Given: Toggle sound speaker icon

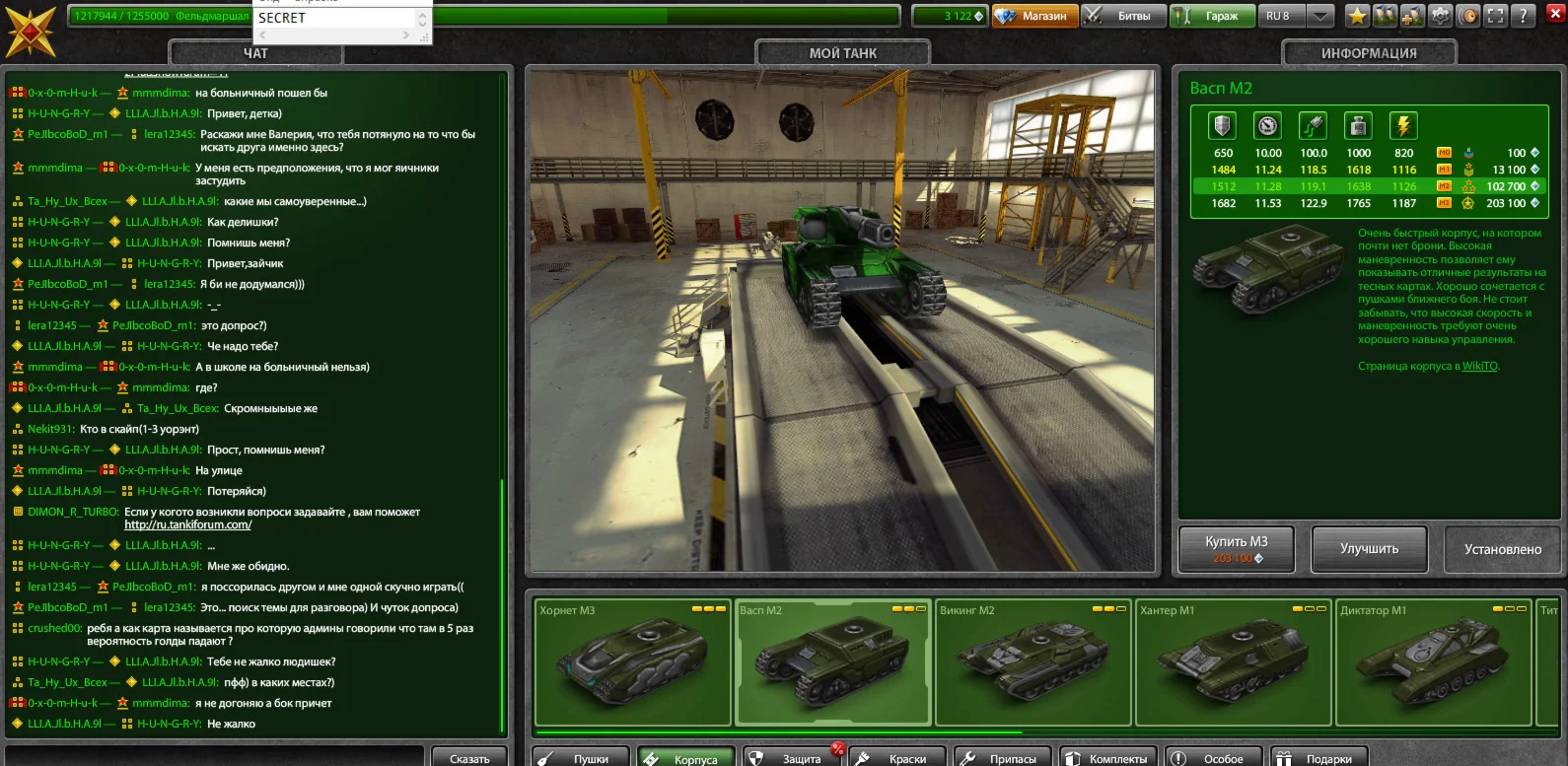Looking at the screenshot, I should [1468, 16].
